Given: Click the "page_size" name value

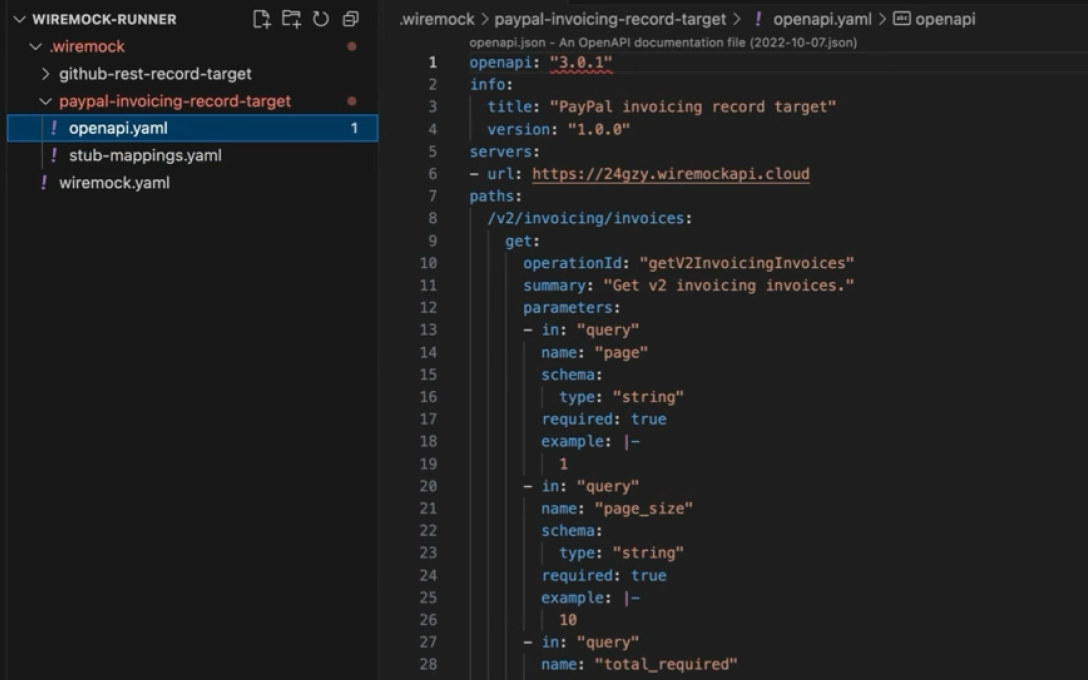Looking at the screenshot, I should [644, 509].
